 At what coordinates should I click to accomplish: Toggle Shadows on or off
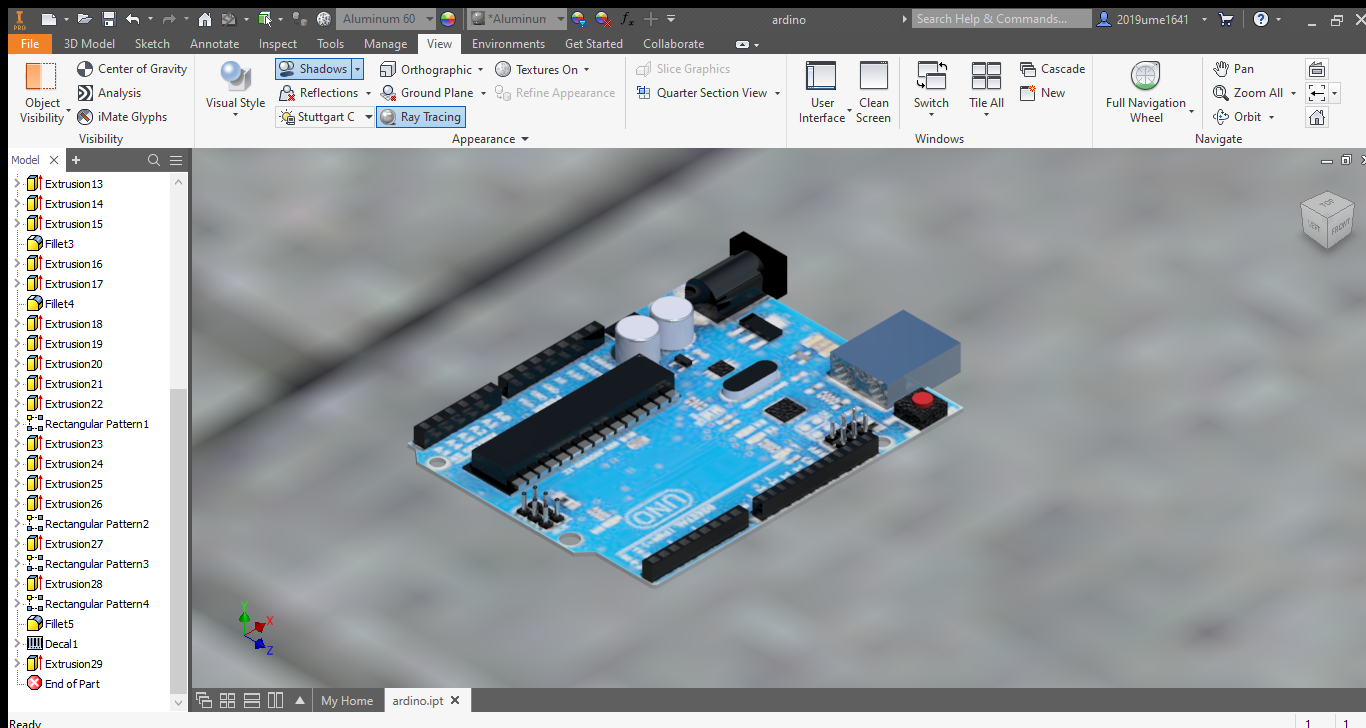[x=313, y=69]
